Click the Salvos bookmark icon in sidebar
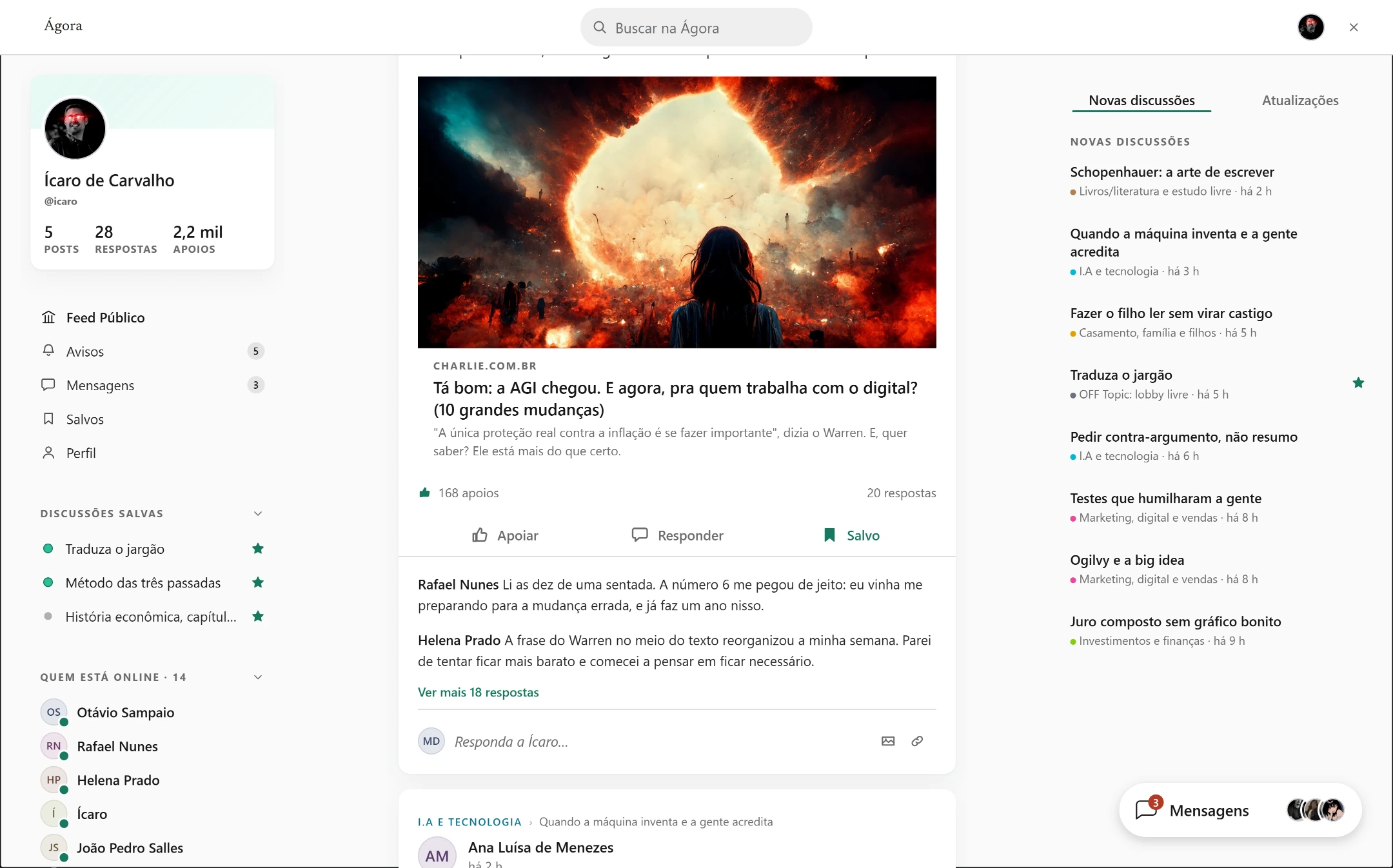The image size is (1393, 868). [x=48, y=419]
